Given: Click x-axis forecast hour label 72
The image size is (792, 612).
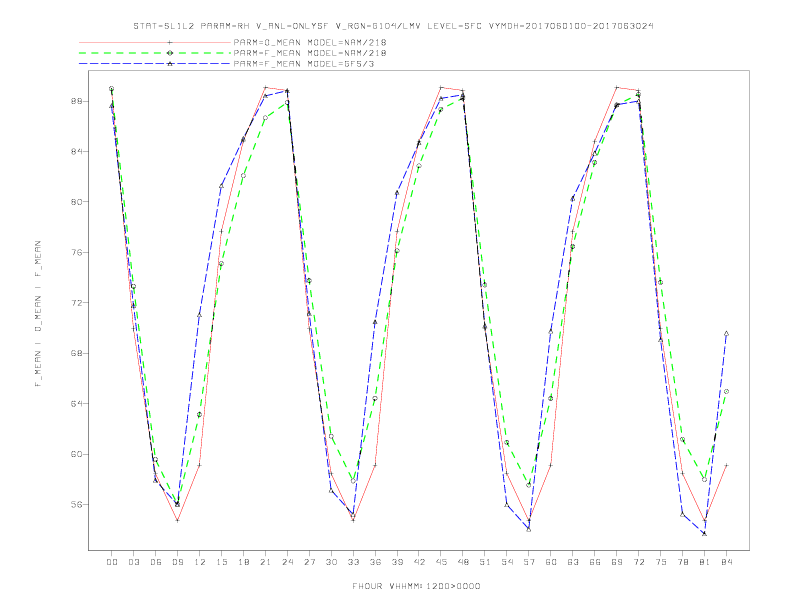Looking at the screenshot, I should (x=639, y=562).
